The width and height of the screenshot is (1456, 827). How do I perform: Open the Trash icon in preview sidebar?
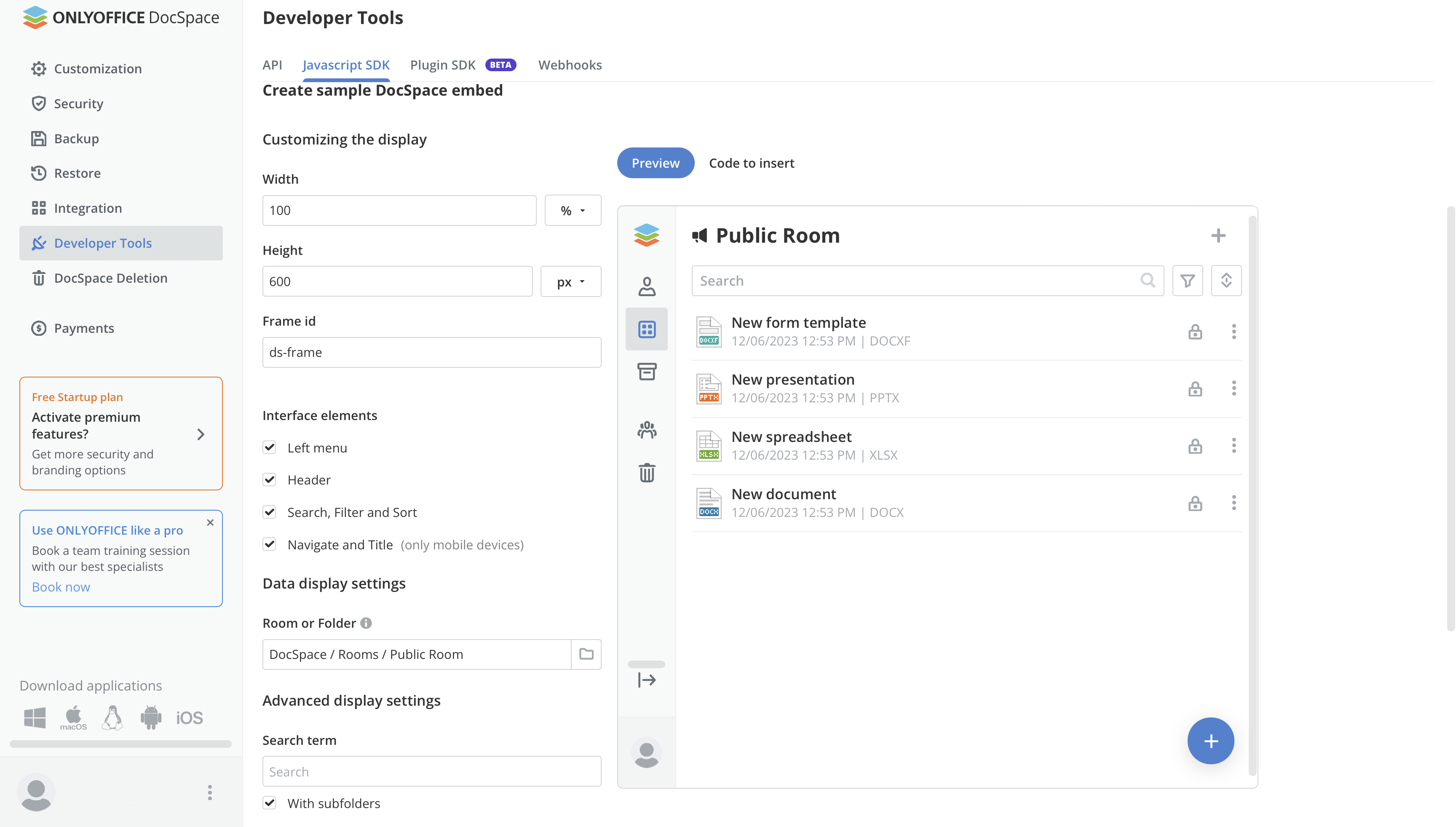[647, 473]
